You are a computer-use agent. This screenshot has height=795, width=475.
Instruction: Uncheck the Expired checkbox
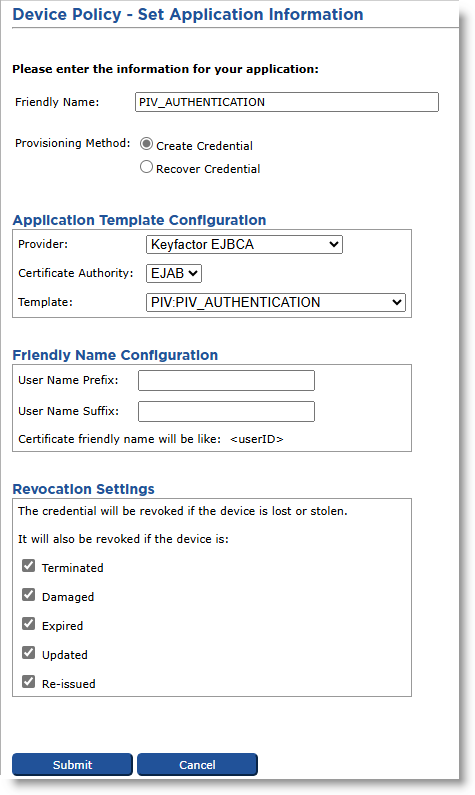tap(29, 624)
